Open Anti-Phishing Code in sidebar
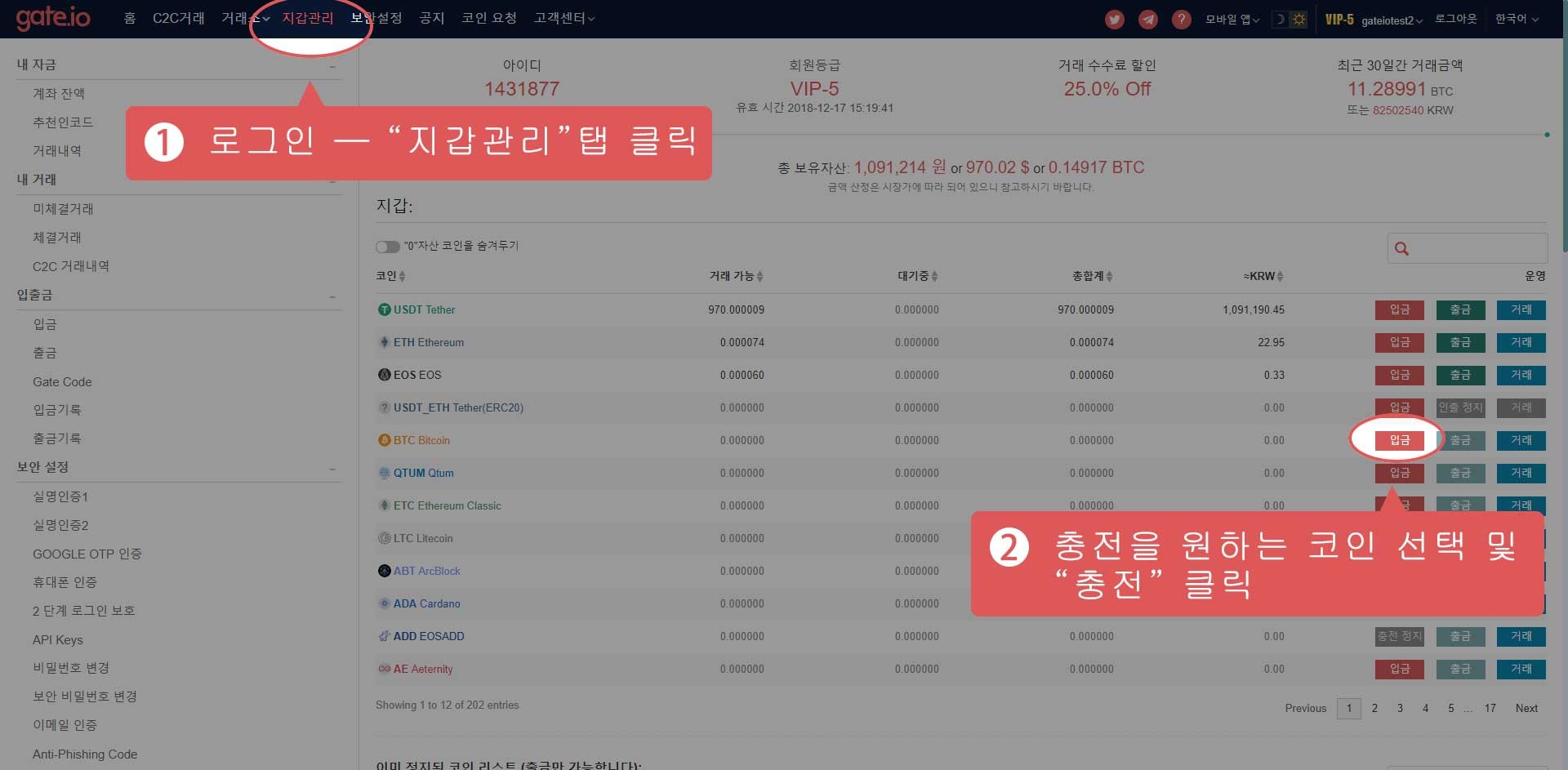The image size is (1568, 770). 85,754
